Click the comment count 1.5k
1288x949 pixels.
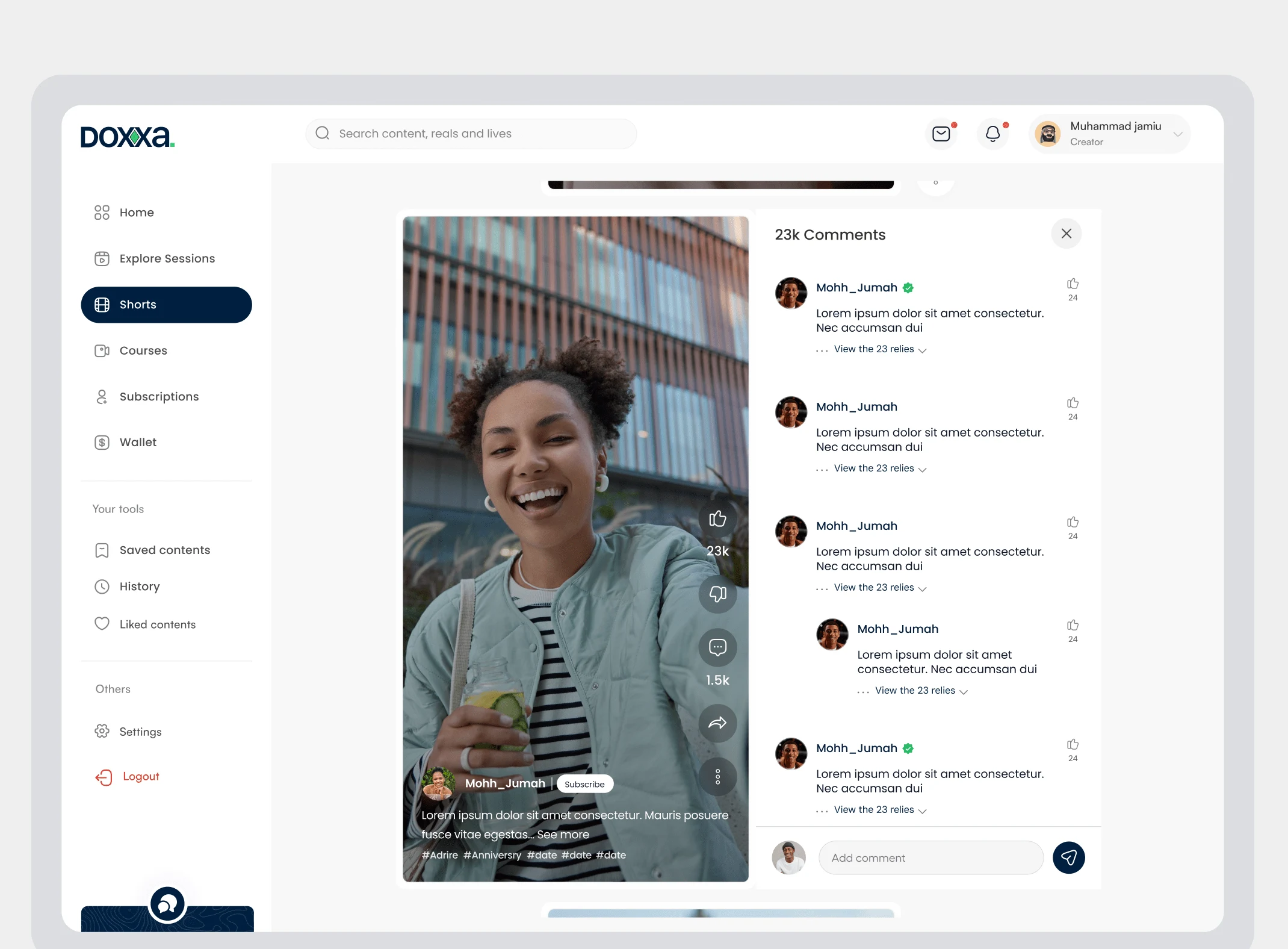717,680
